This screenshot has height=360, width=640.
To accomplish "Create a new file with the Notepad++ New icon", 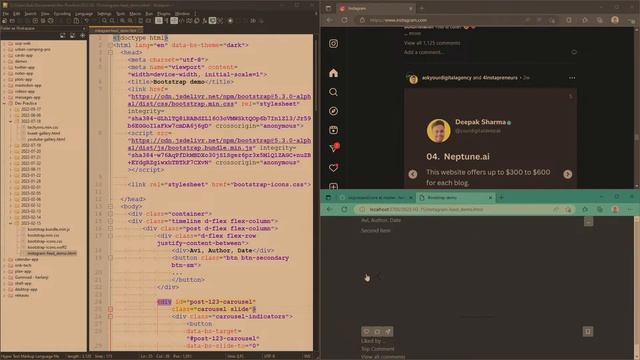I will pyautogui.click(x=4, y=21).
